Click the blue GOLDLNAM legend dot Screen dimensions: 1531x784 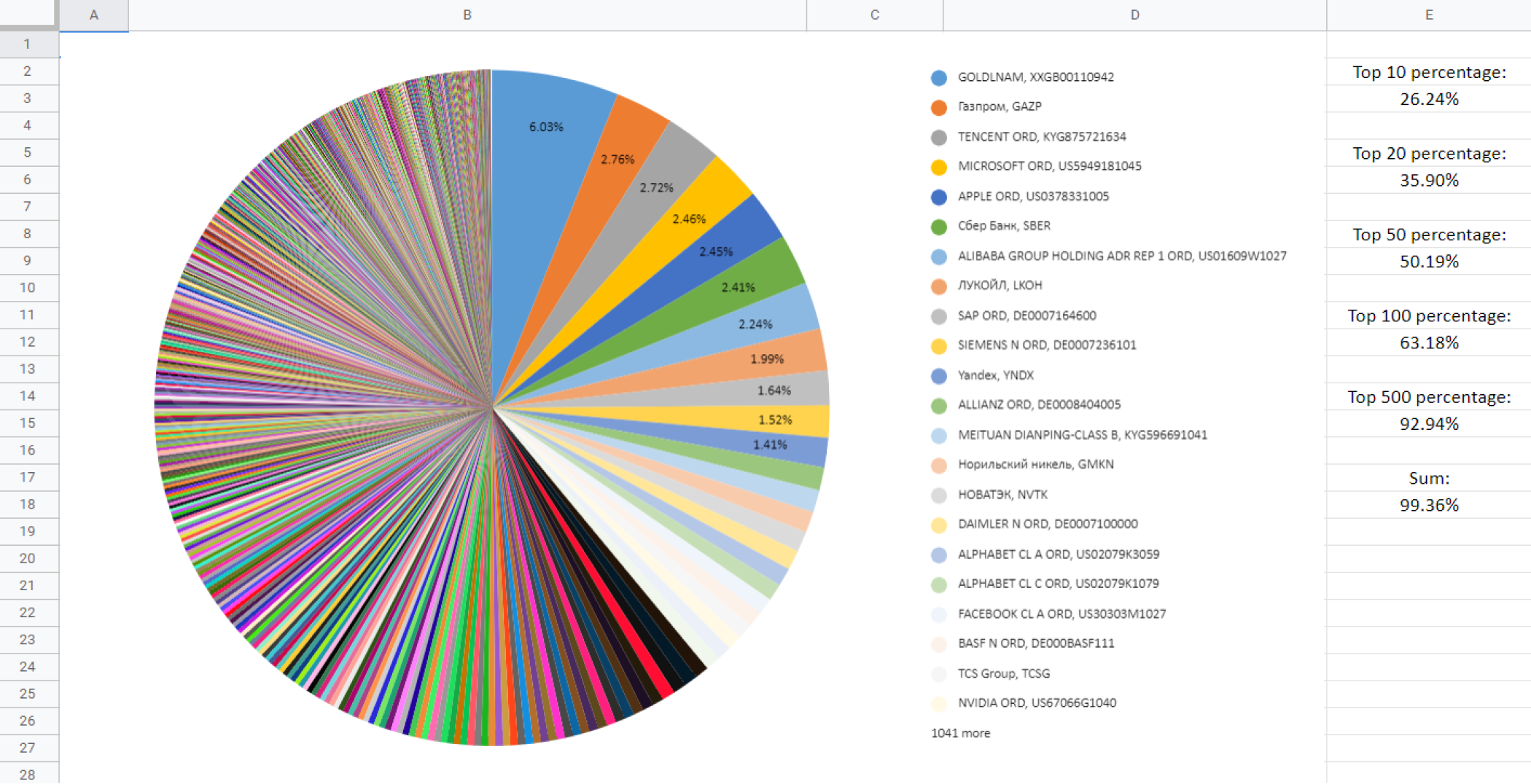939,77
